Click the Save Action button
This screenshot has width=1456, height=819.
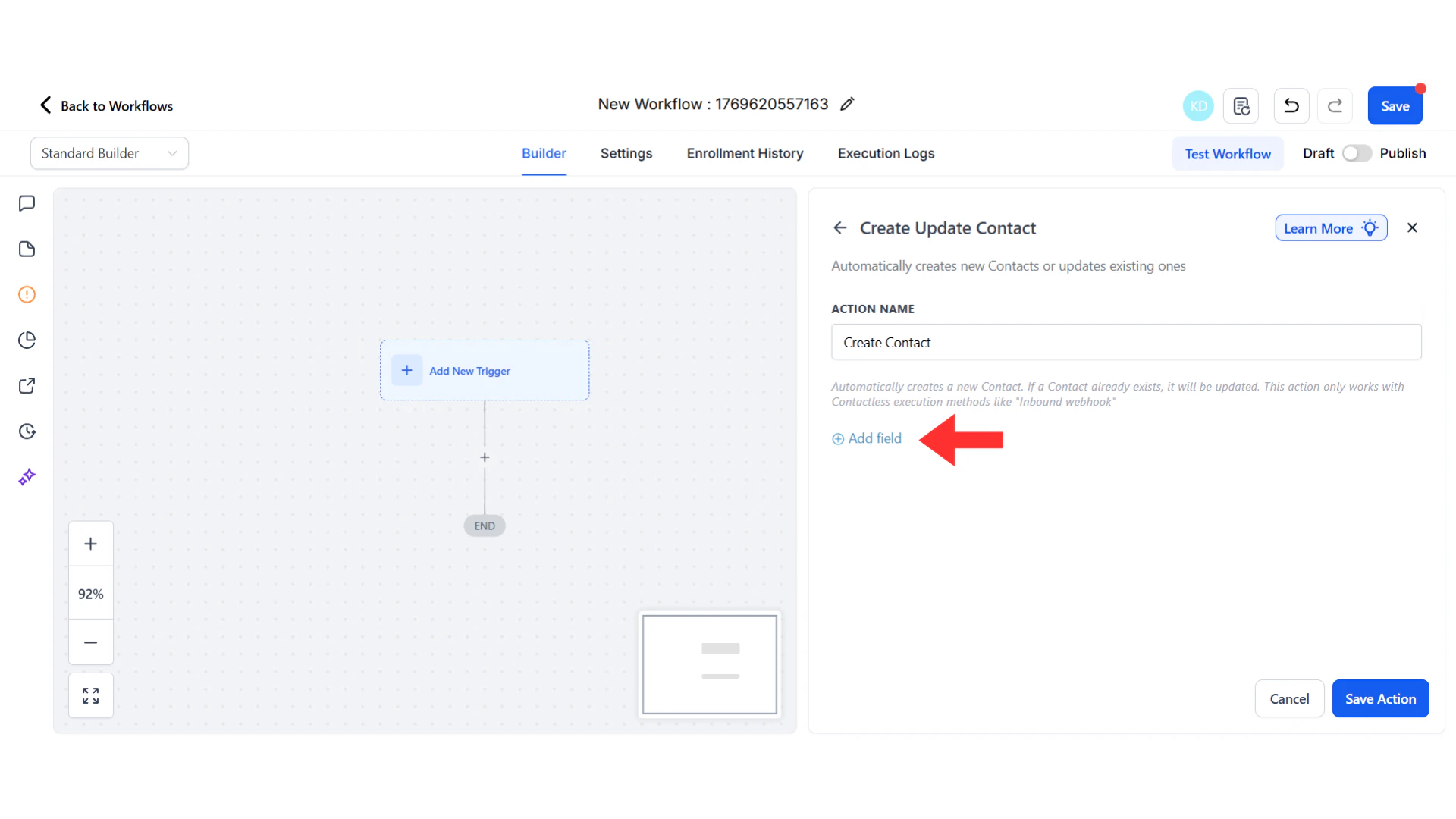click(x=1380, y=698)
